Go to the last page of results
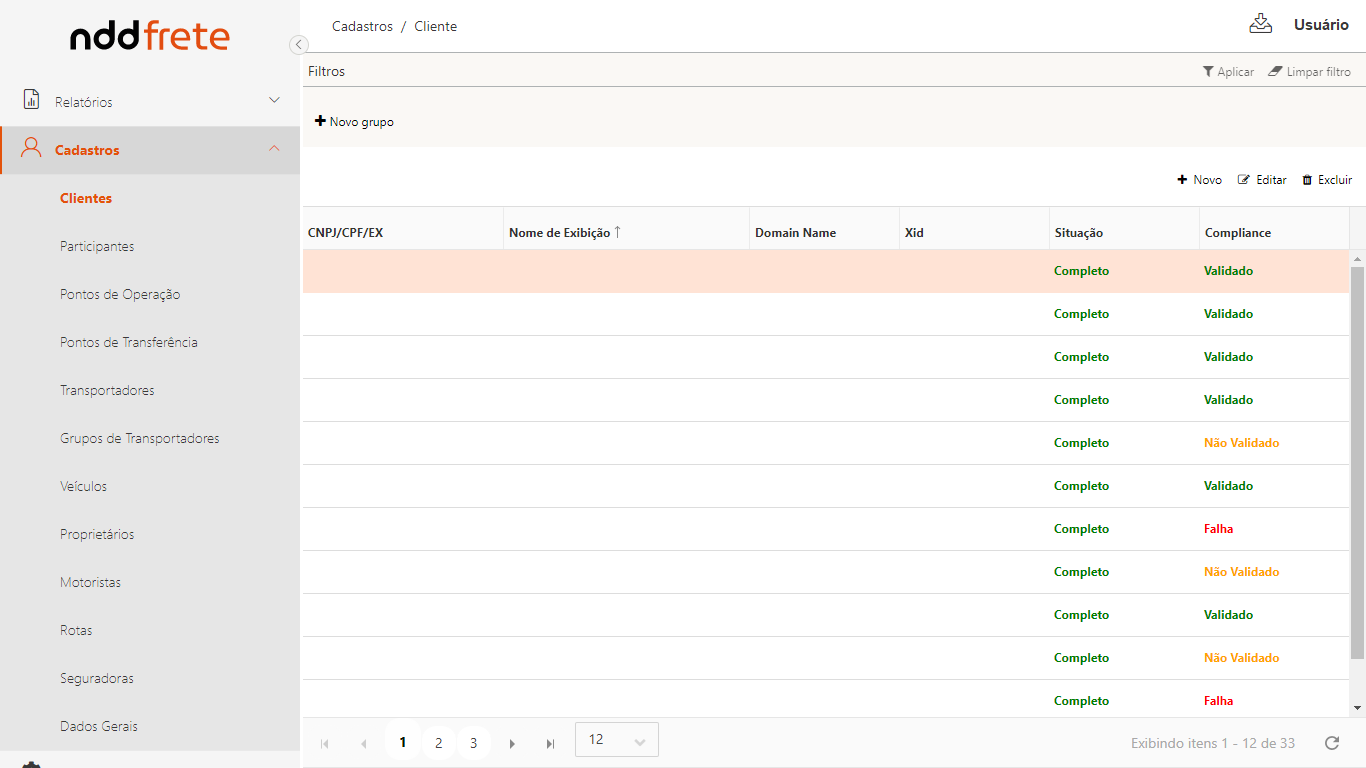The image size is (1366, 768). tap(550, 744)
